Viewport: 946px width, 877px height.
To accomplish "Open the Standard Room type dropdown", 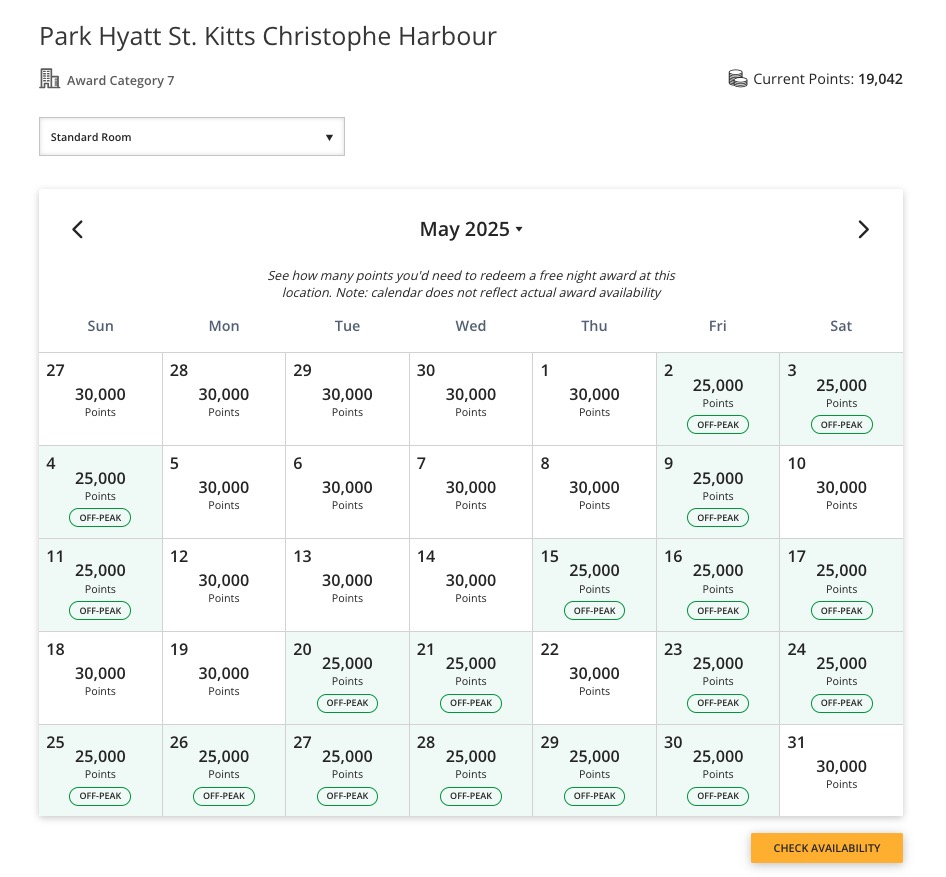I will click(192, 136).
